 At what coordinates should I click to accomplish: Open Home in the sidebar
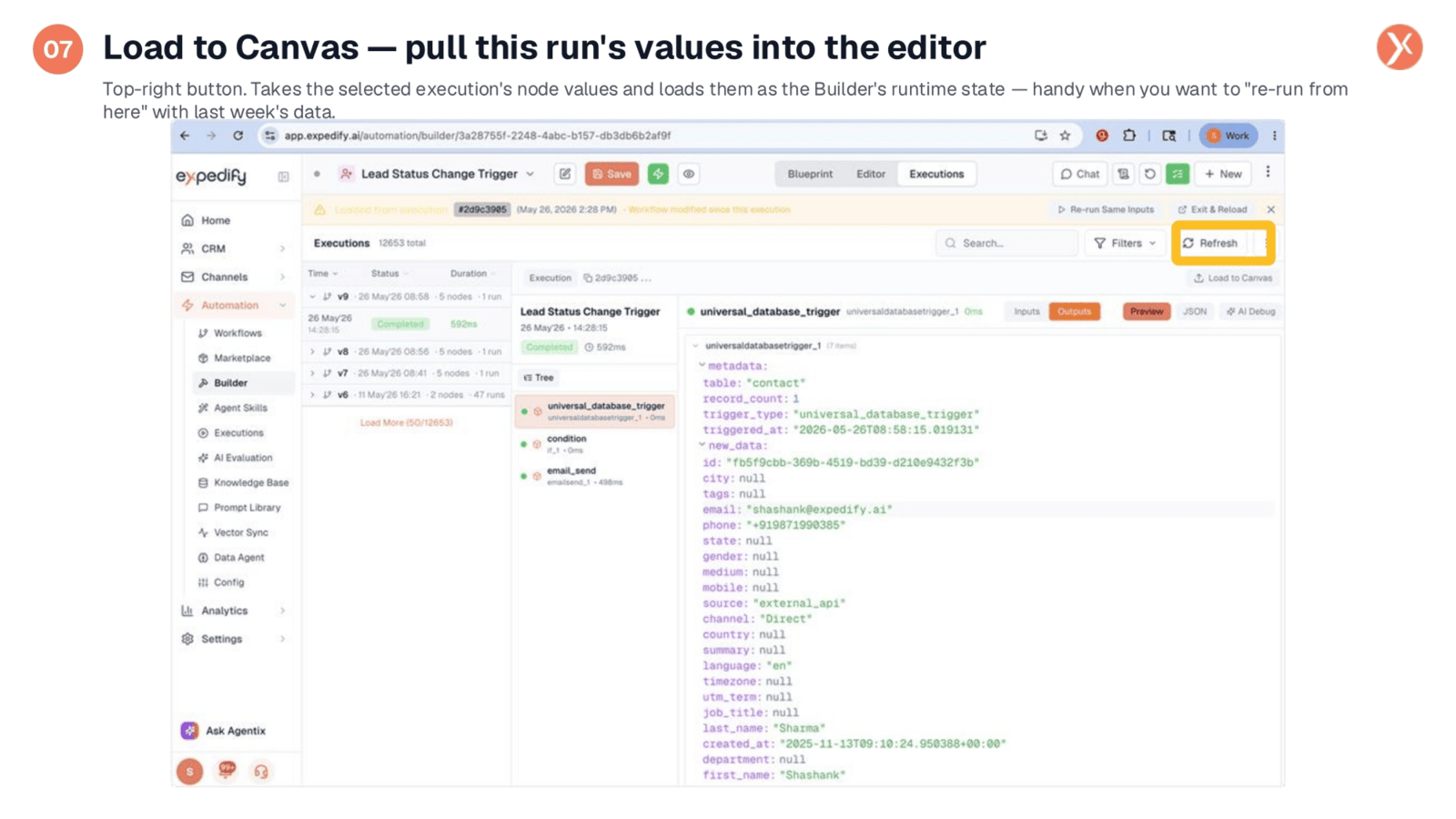(x=216, y=220)
